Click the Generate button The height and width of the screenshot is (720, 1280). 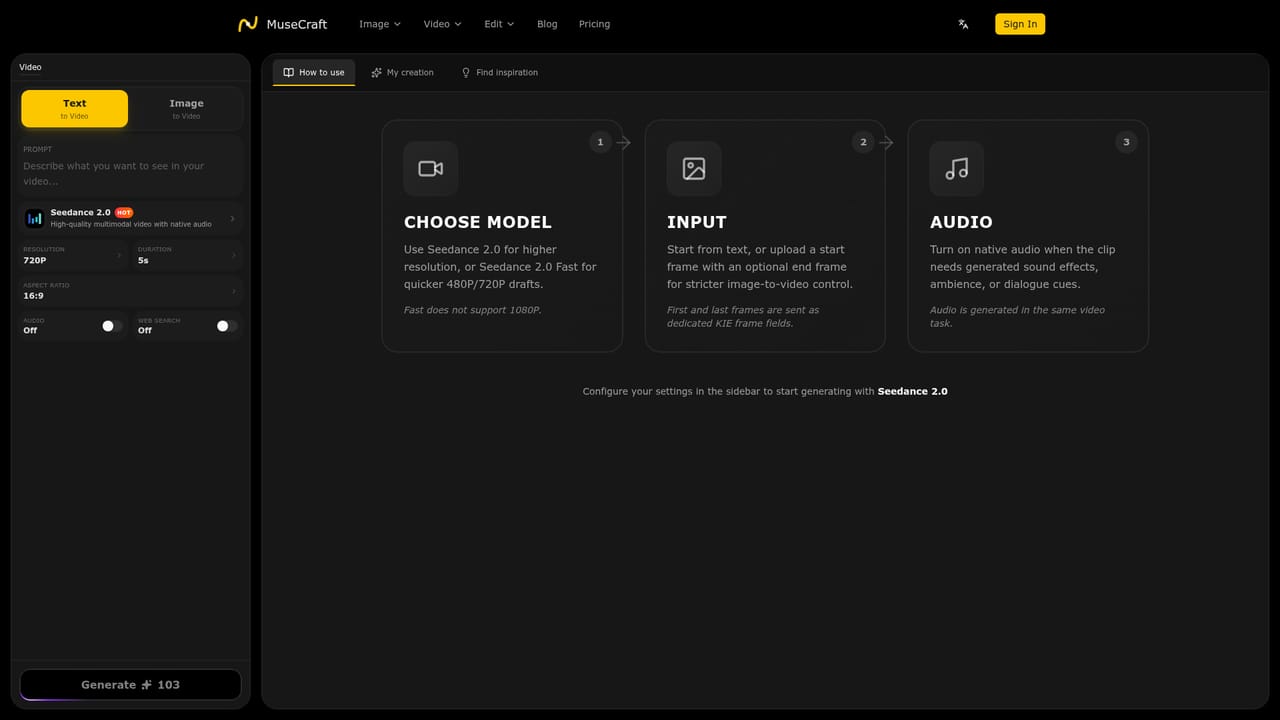pos(131,685)
